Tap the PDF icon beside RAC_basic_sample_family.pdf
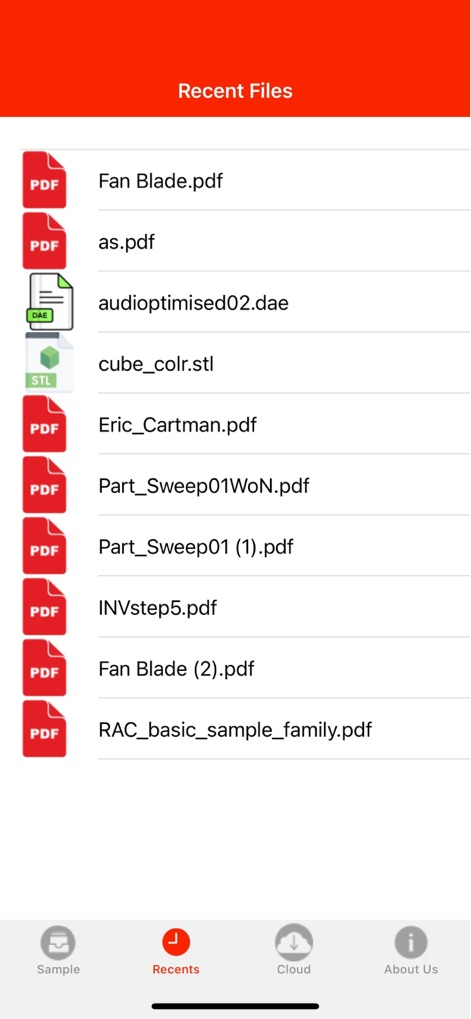Viewport: 471px width, 1019px height. 45,729
